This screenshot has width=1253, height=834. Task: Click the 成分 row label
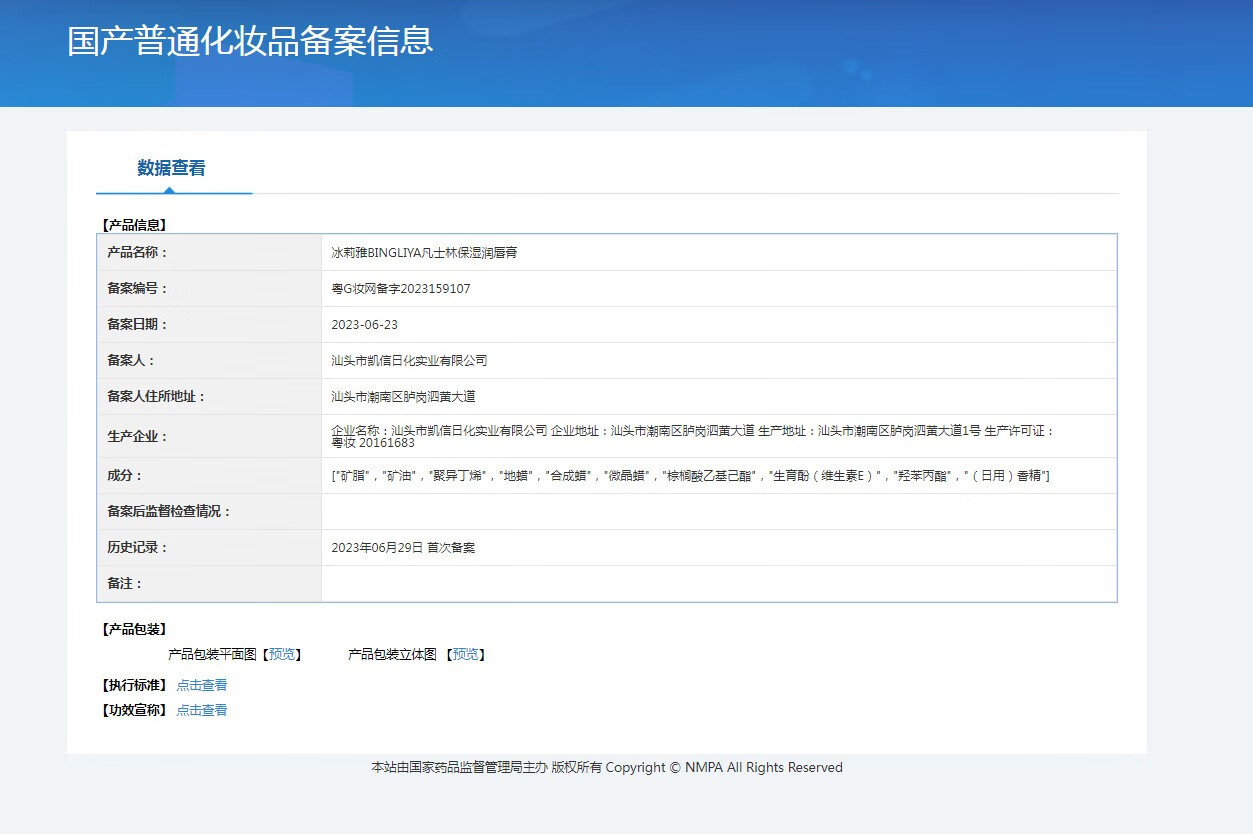[x=125, y=476]
